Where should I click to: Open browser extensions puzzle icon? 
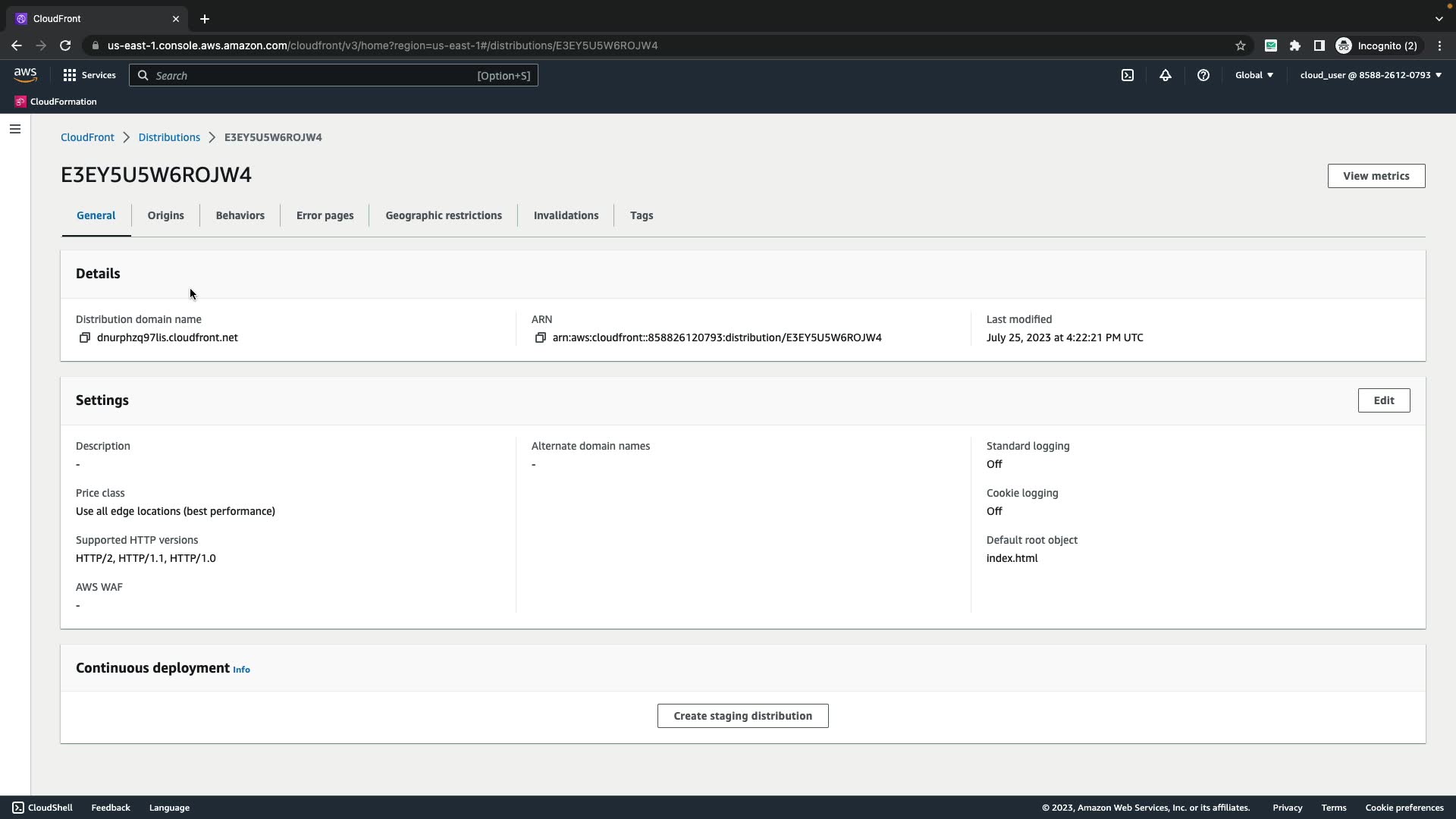1295,45
